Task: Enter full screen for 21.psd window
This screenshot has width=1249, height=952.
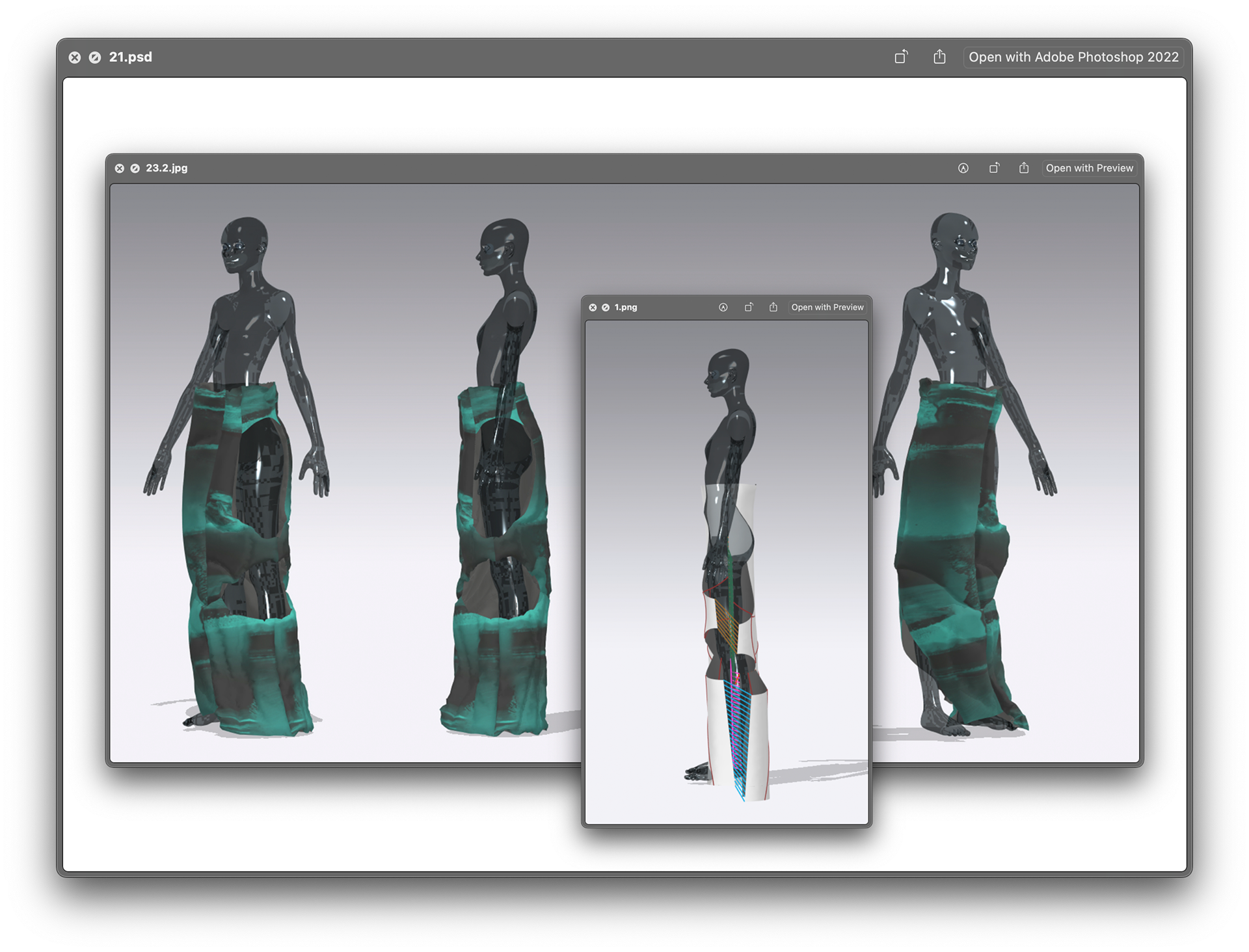Action: tap(95, 57)
